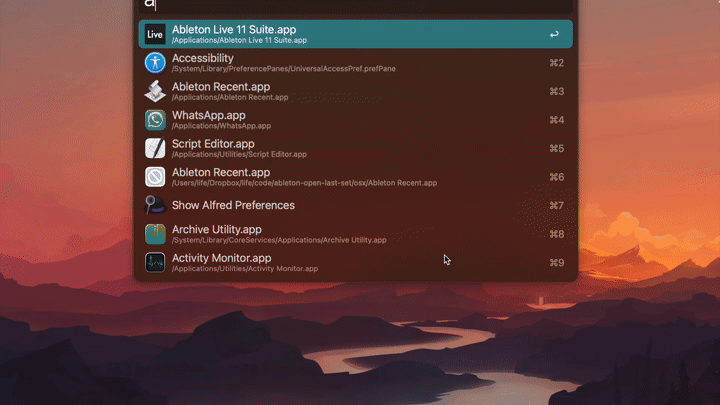Click the ⌘4 shortcut label
Viewport: 720px width, 405px height.
click(x=557, y=120)
